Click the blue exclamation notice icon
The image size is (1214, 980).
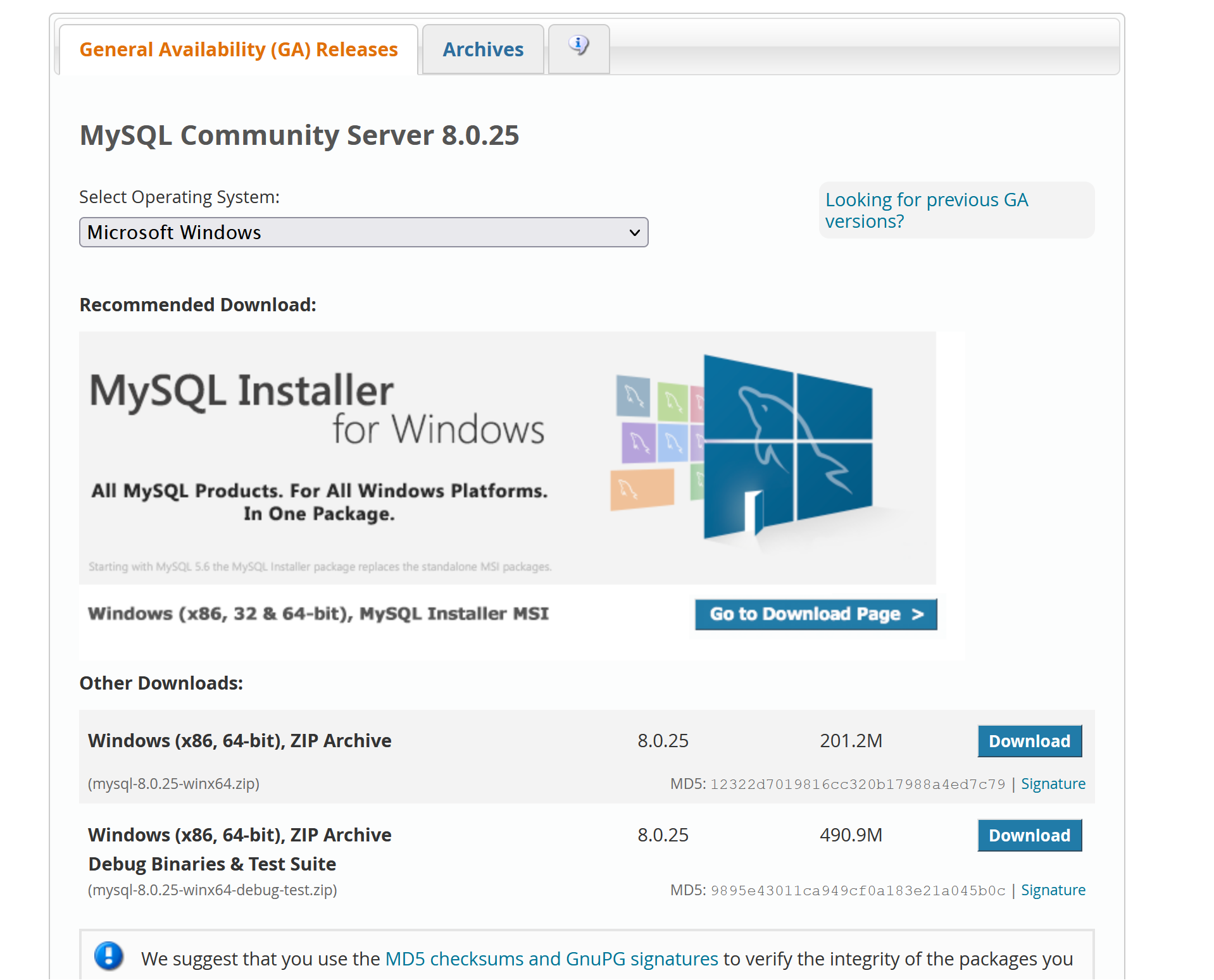pyautogui.click(x=109, y=956)
